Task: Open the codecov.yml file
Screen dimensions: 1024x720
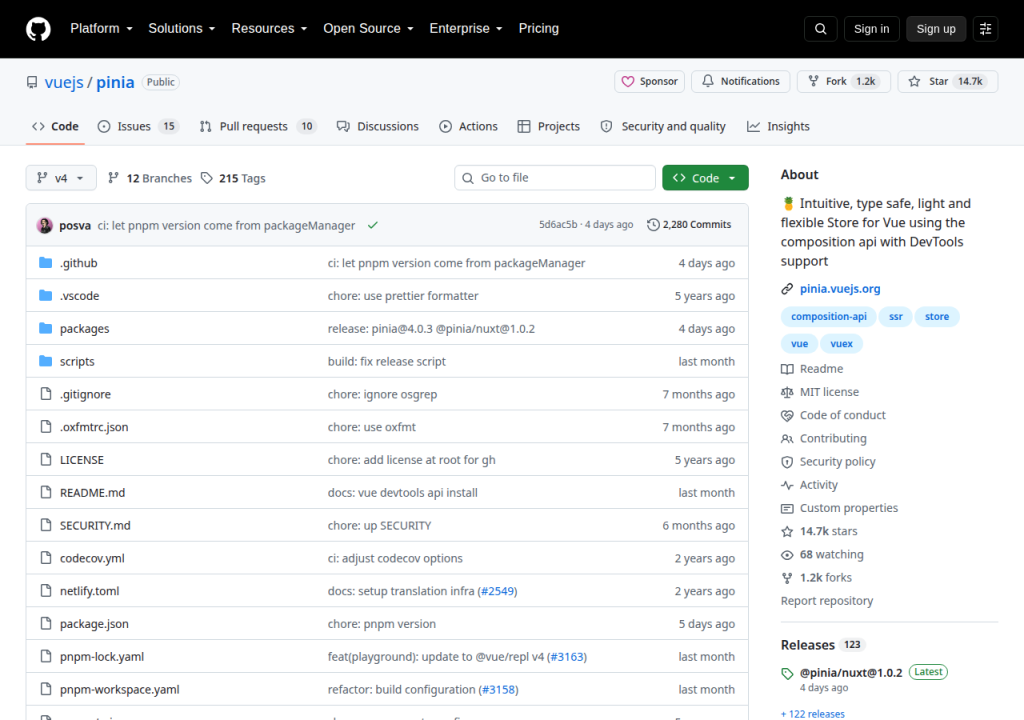Action: pos(92,558)
